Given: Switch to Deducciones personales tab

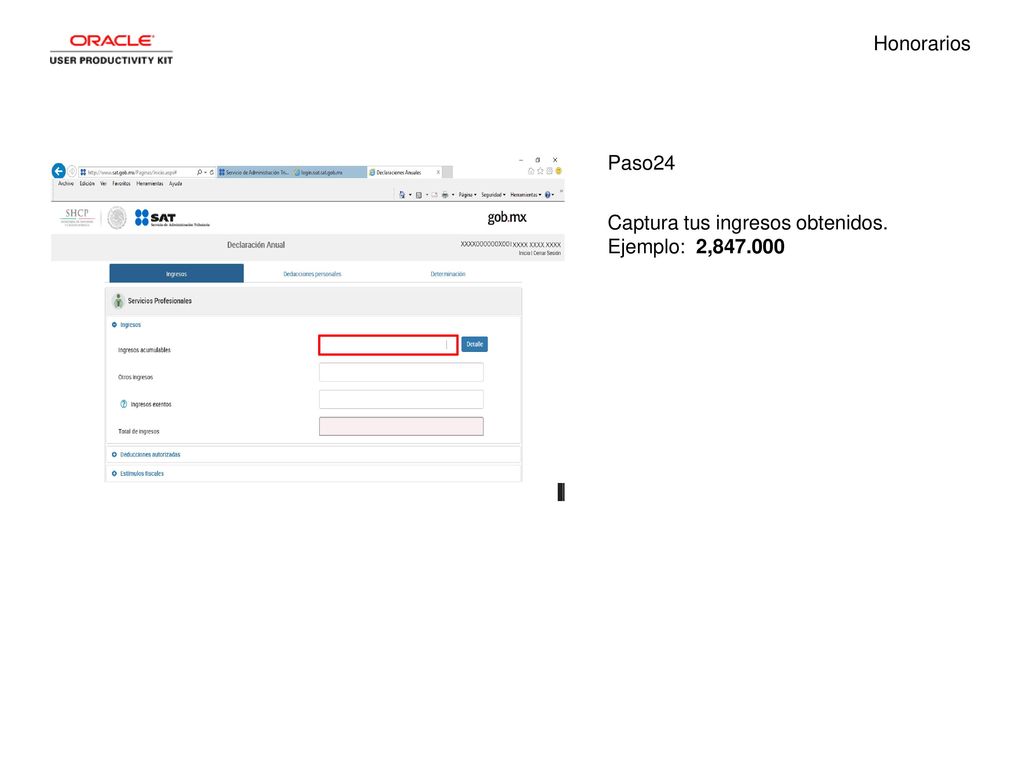Looking at the screenshot, I should tap(312, 274).
